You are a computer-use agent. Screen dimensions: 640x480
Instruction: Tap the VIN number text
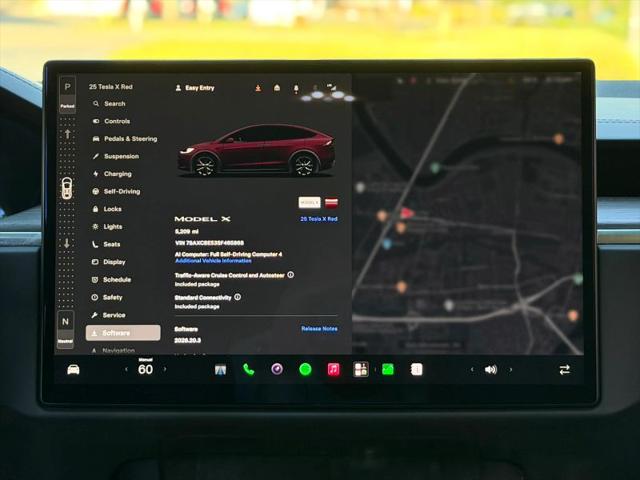coord(209,243)
